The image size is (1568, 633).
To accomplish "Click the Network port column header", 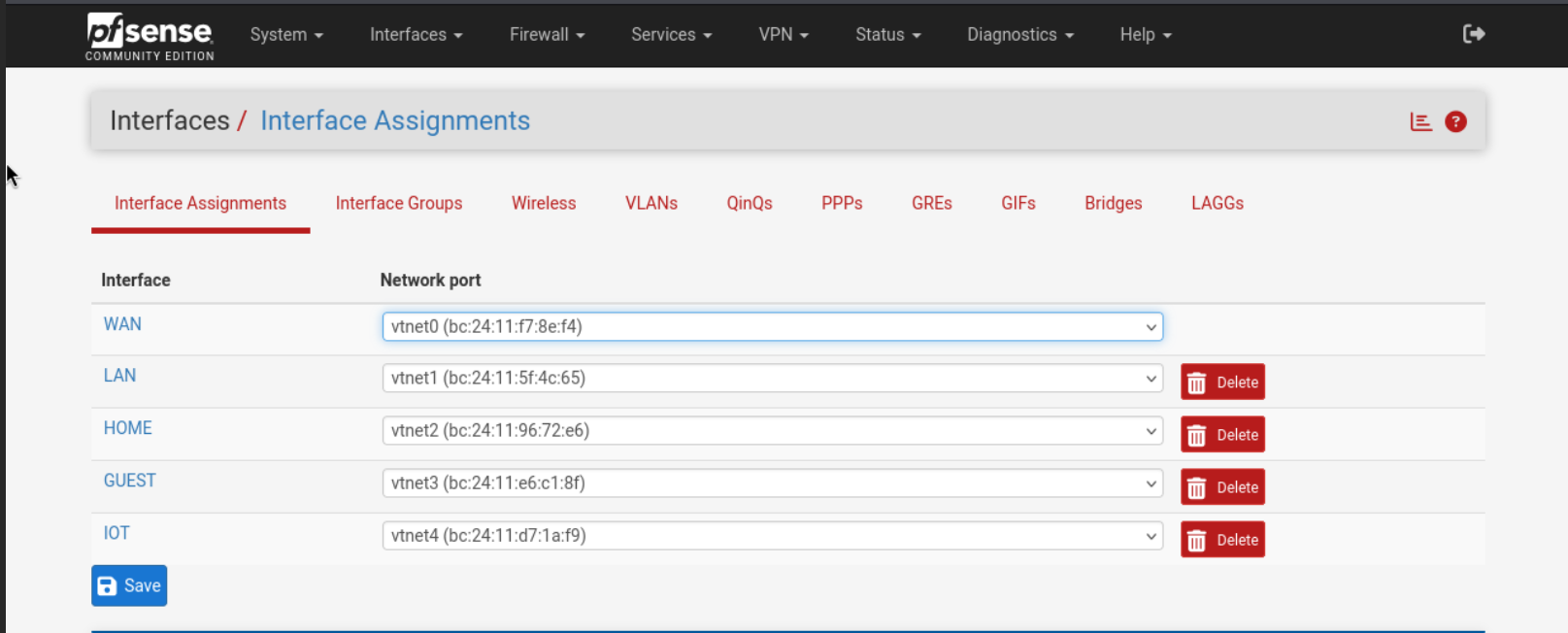I will (x=430, y=280).
